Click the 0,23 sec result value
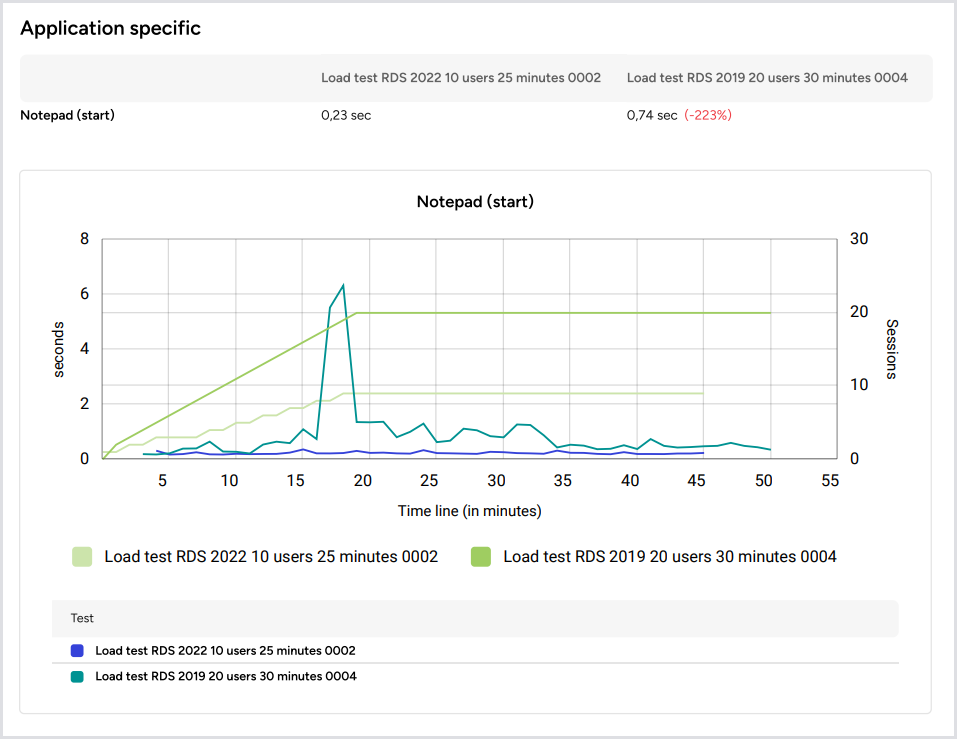 (344, 115)
